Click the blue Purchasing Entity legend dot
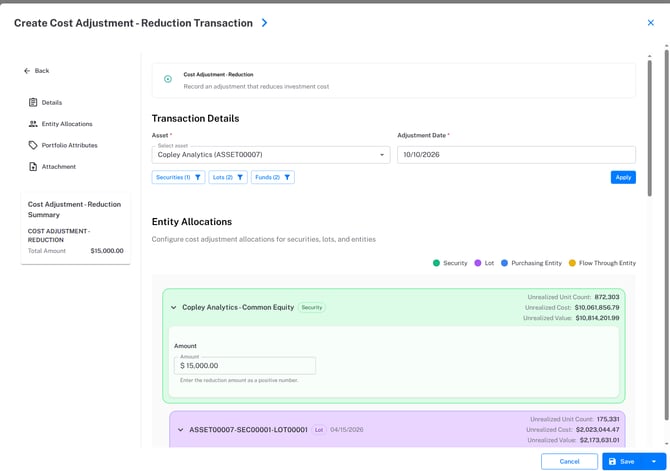Viewport: 670px width, 471px height. [504, 263]
